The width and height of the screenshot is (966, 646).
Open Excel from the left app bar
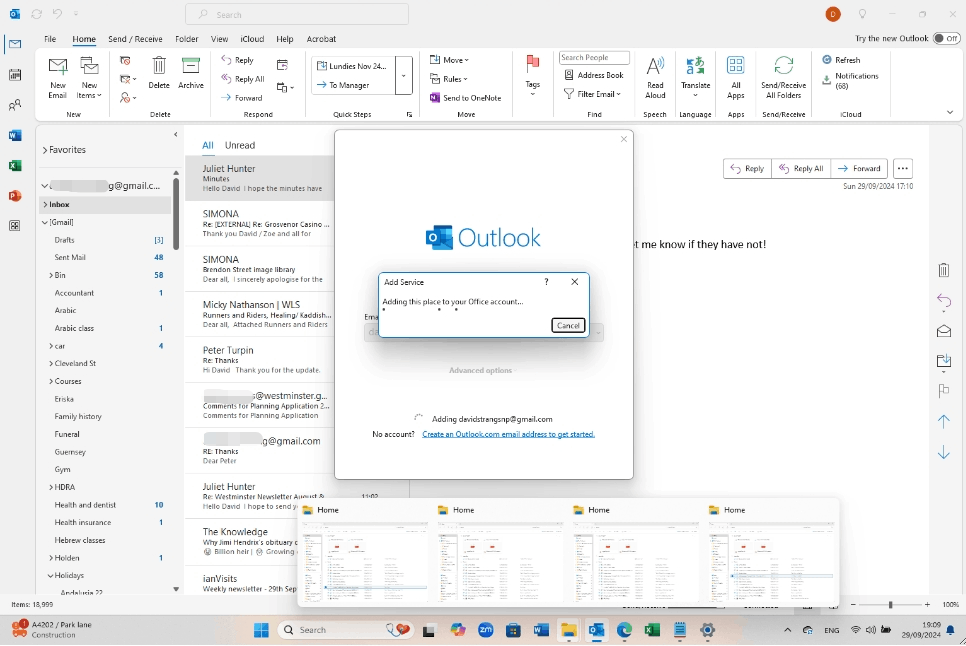coord(15,166)
